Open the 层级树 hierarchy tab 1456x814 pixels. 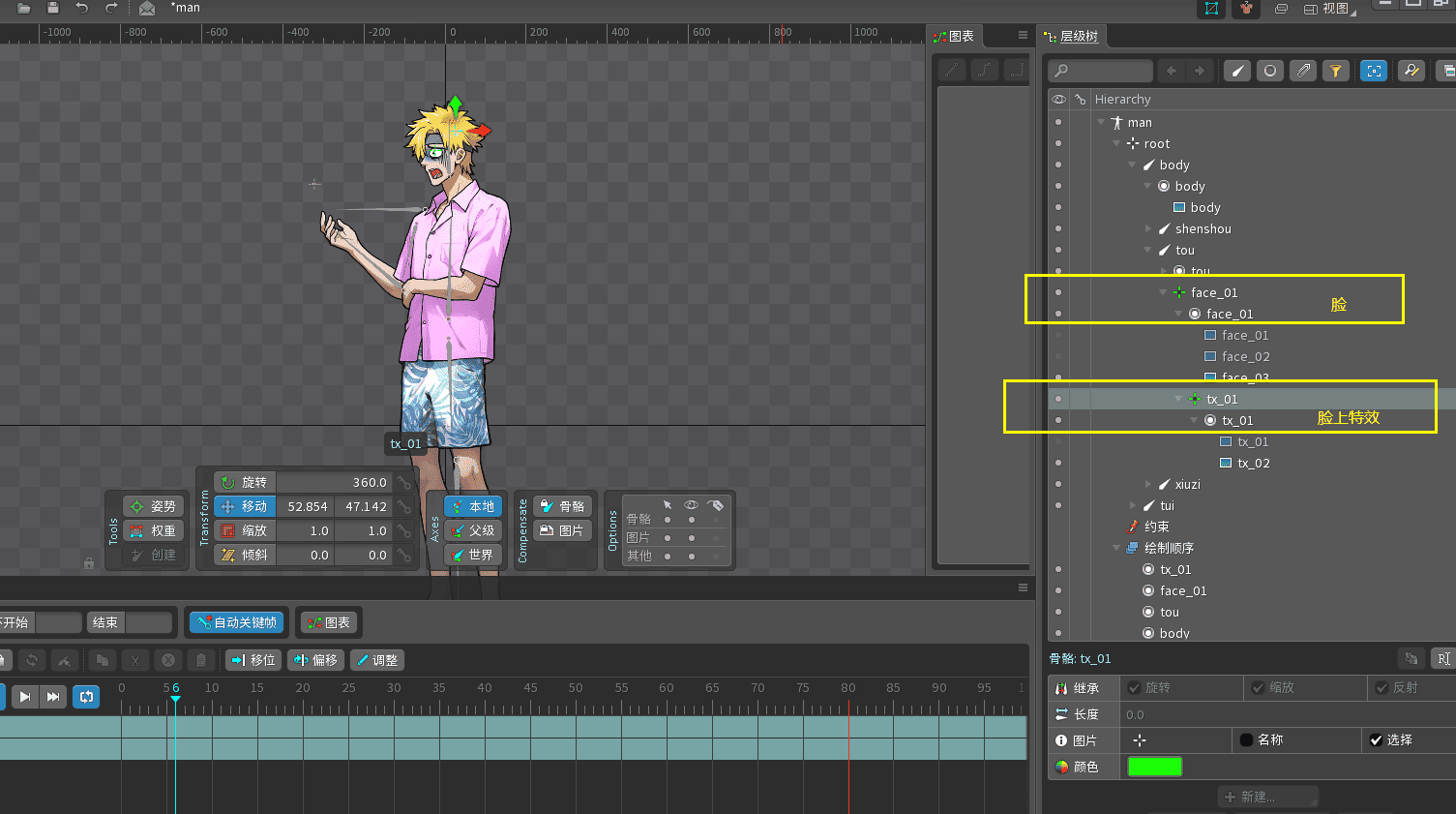pyautogui.click(x=1072, y=36)
